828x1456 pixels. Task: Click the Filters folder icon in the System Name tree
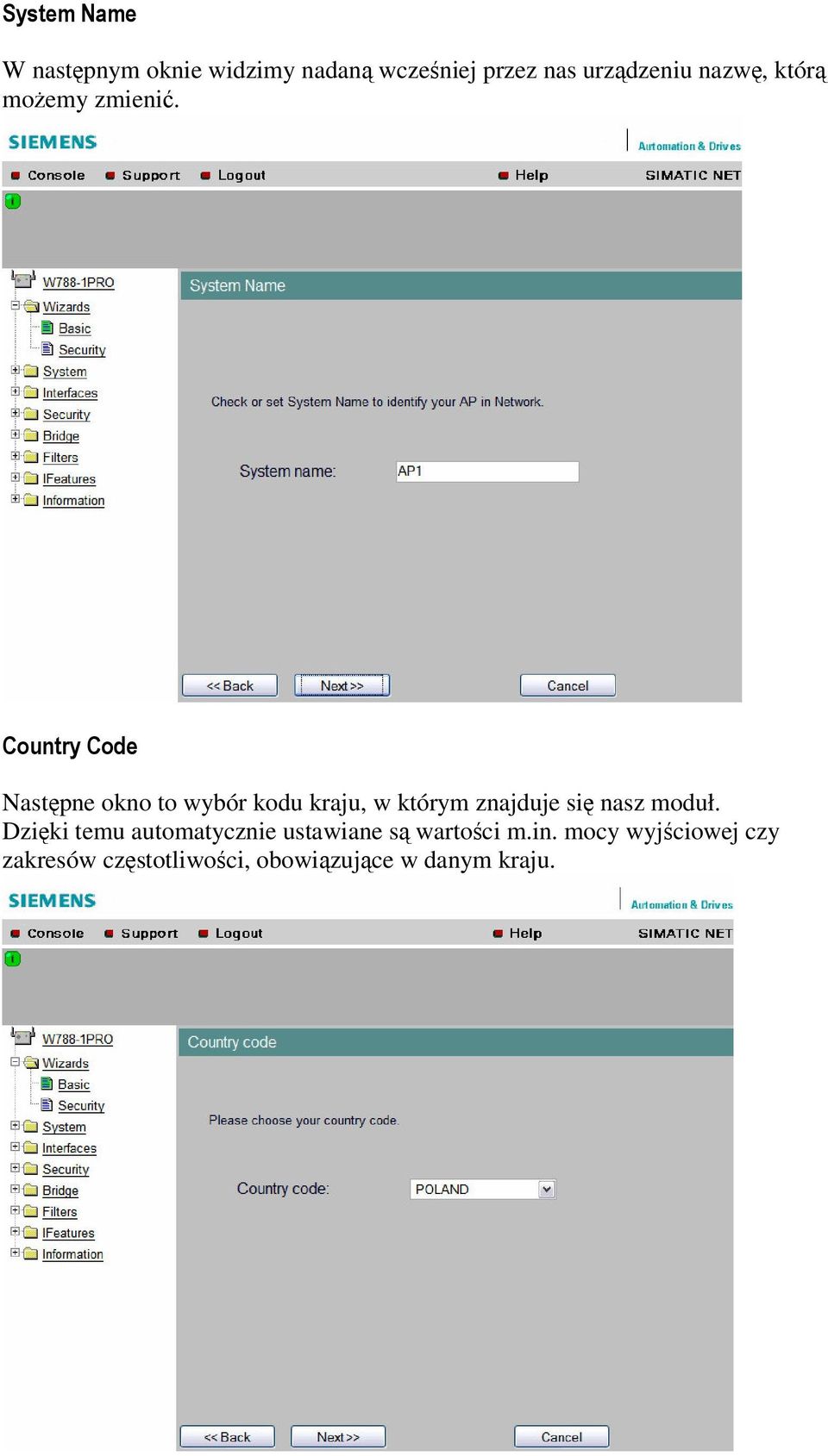32,457
